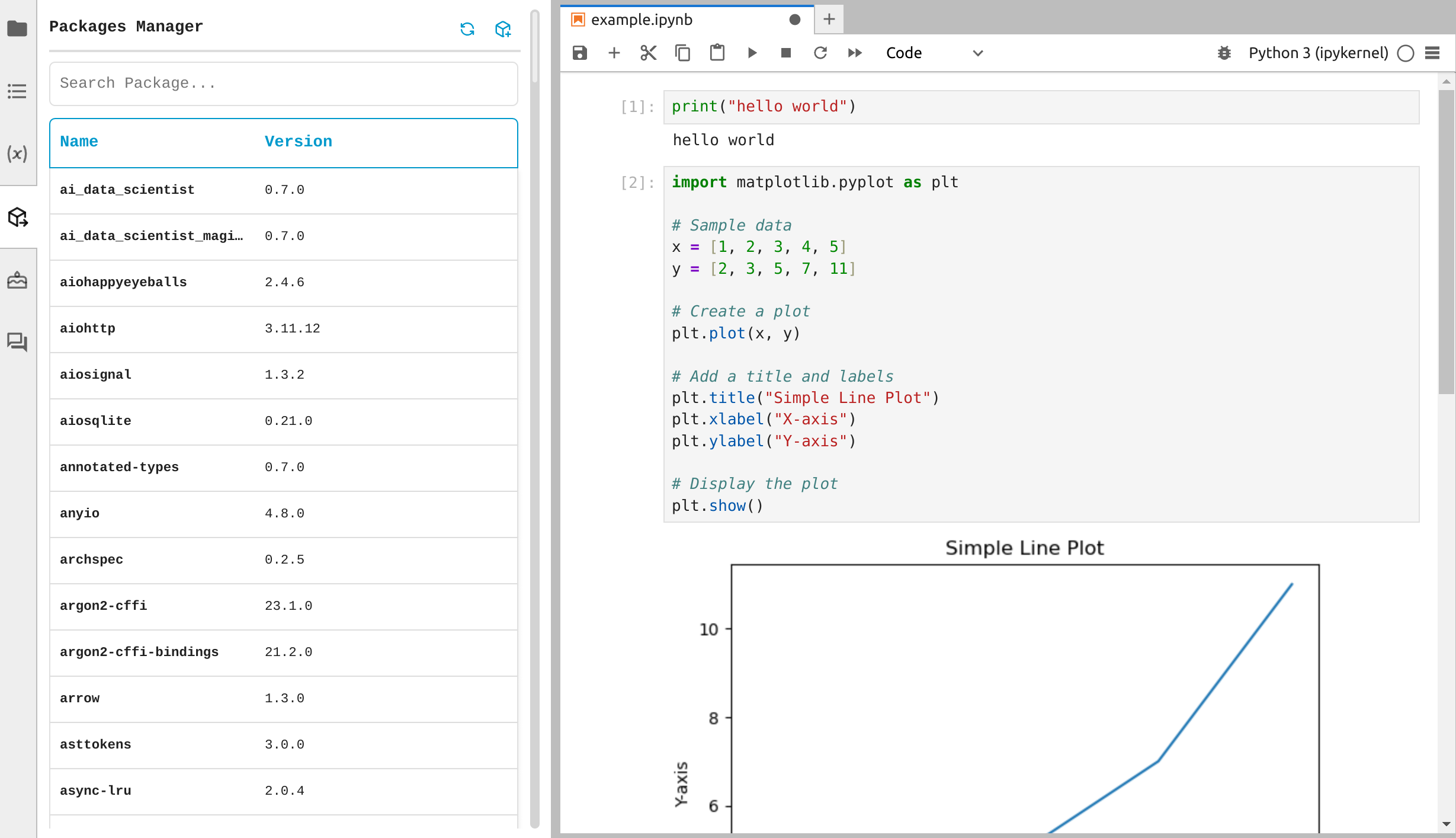Select the async-lru package row
The height and width of the screenshot is (838, 1456).
point(284,791)
